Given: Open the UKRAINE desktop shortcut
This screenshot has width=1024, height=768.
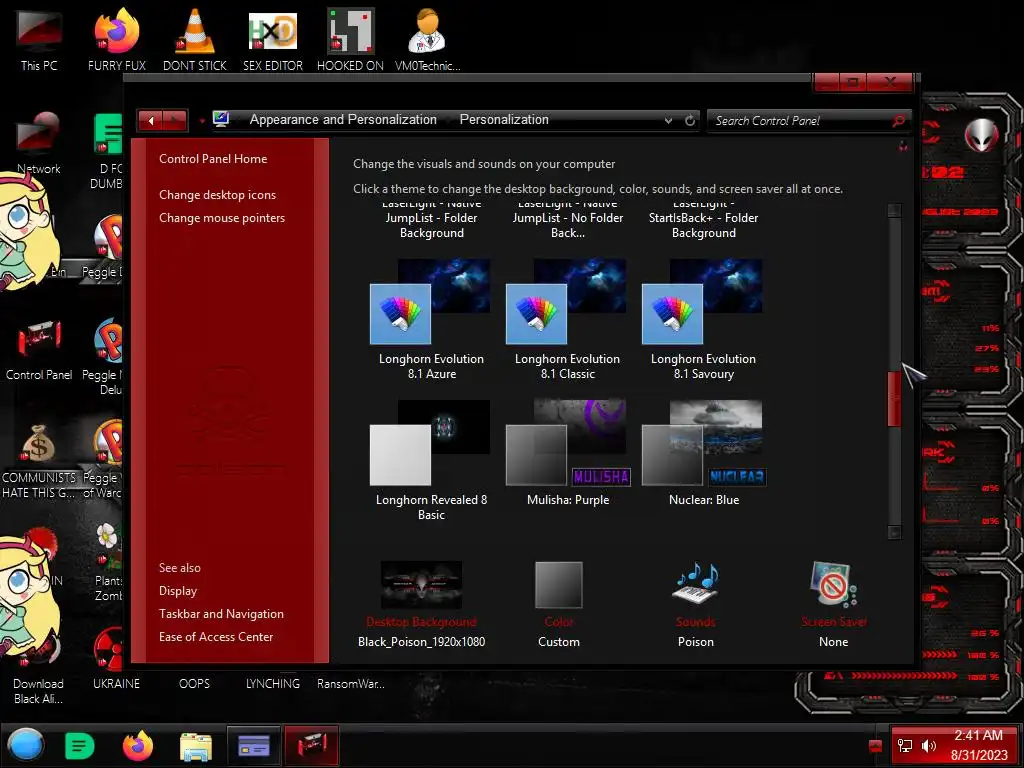Looking at the screenshot, I should pos(116,683).
